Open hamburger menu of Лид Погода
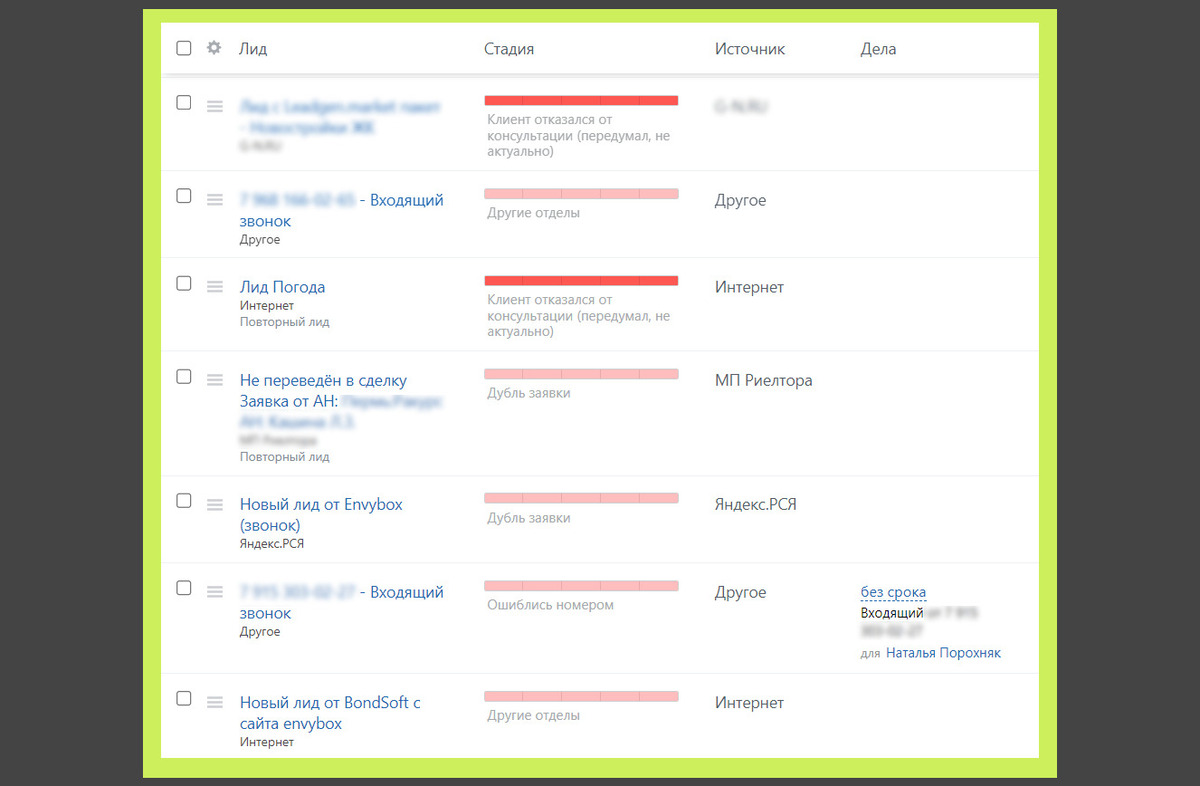This screenshot has height=786, width=1200. point(214,287)
